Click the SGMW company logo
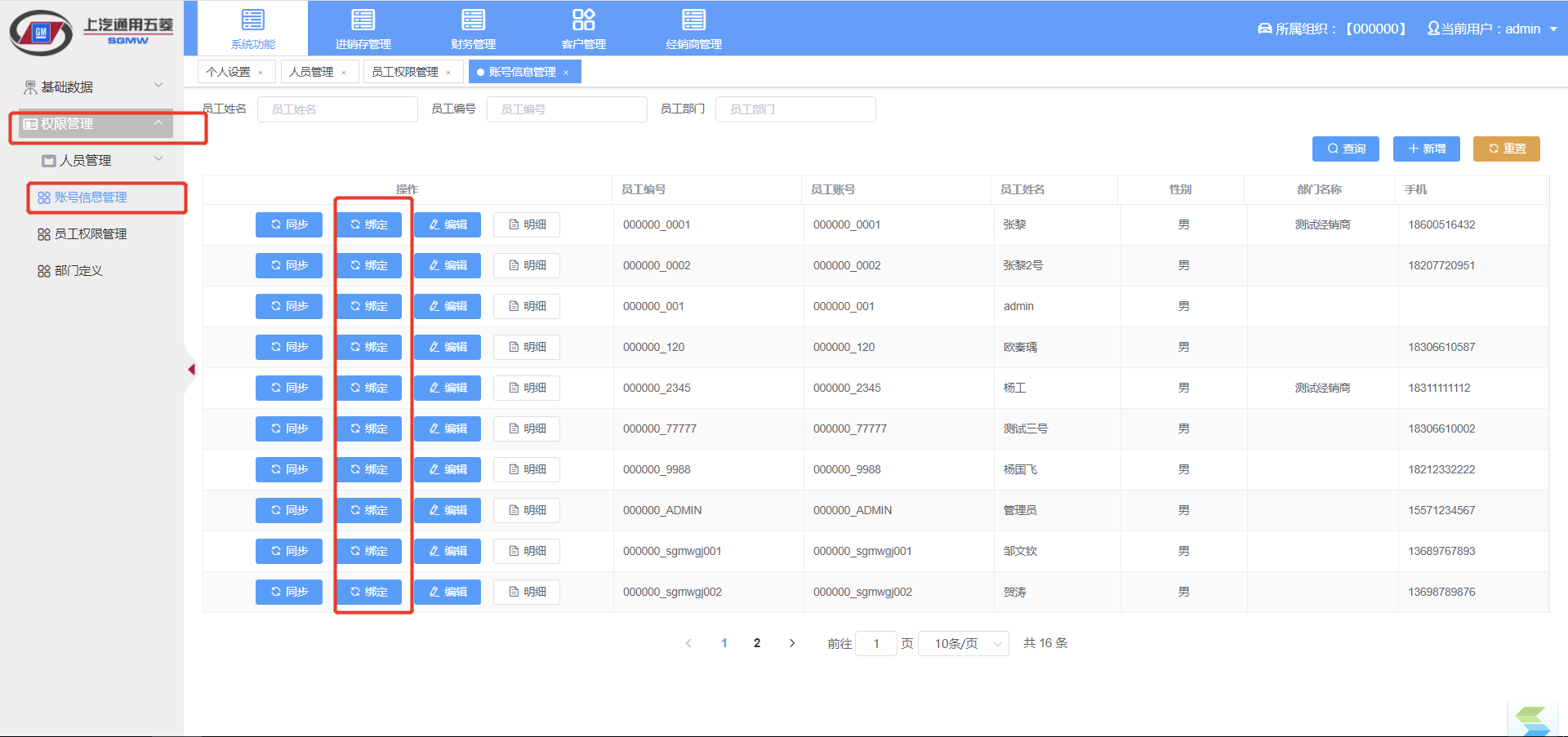The image size is (1568, 737). (91, 33)
